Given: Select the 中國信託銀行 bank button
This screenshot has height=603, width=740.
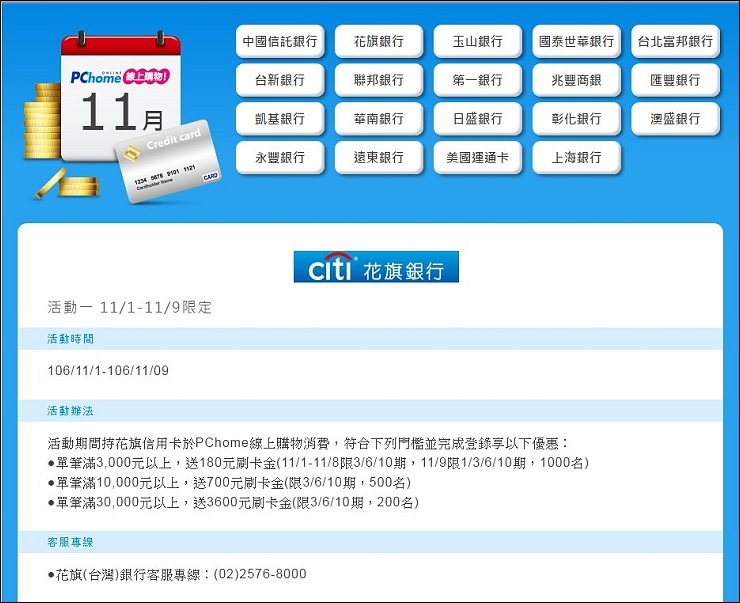Looking at the screenshot, I should point(280,42).
